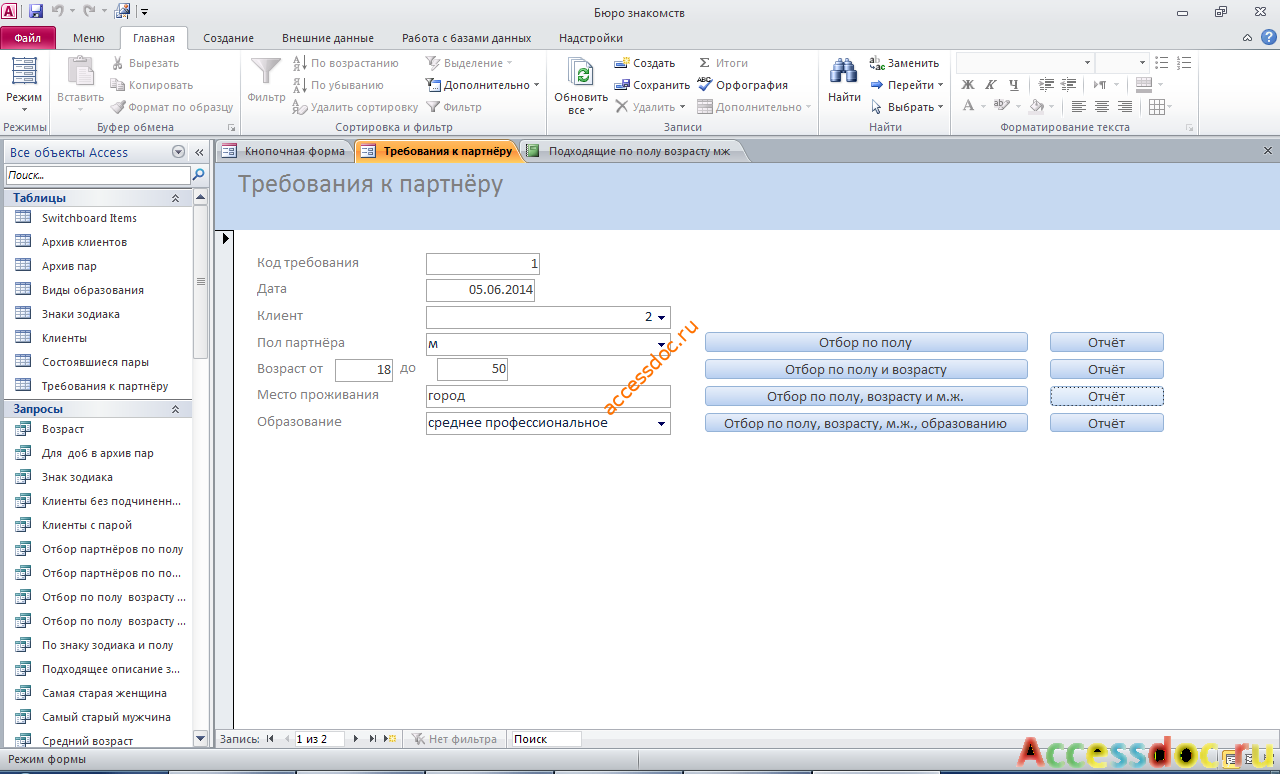Click Отбор по полу и возрасту button
Viewport: 1280px width, 774px height.
(866, 369)
